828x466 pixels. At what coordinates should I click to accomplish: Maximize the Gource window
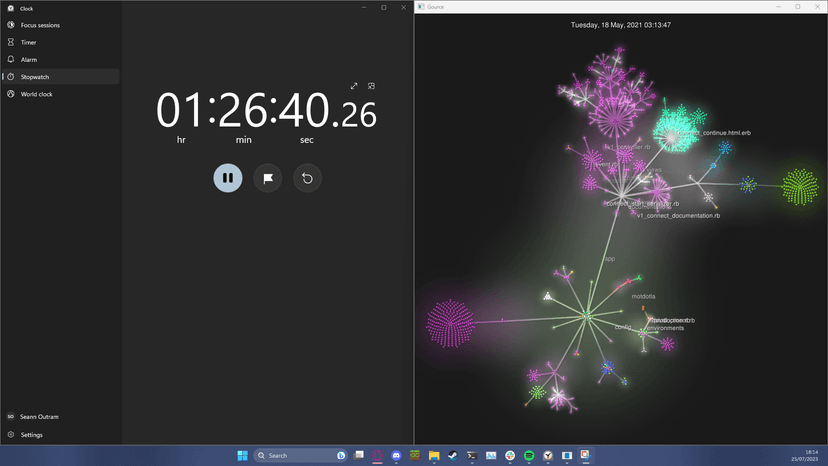click(x=797, y=7)
